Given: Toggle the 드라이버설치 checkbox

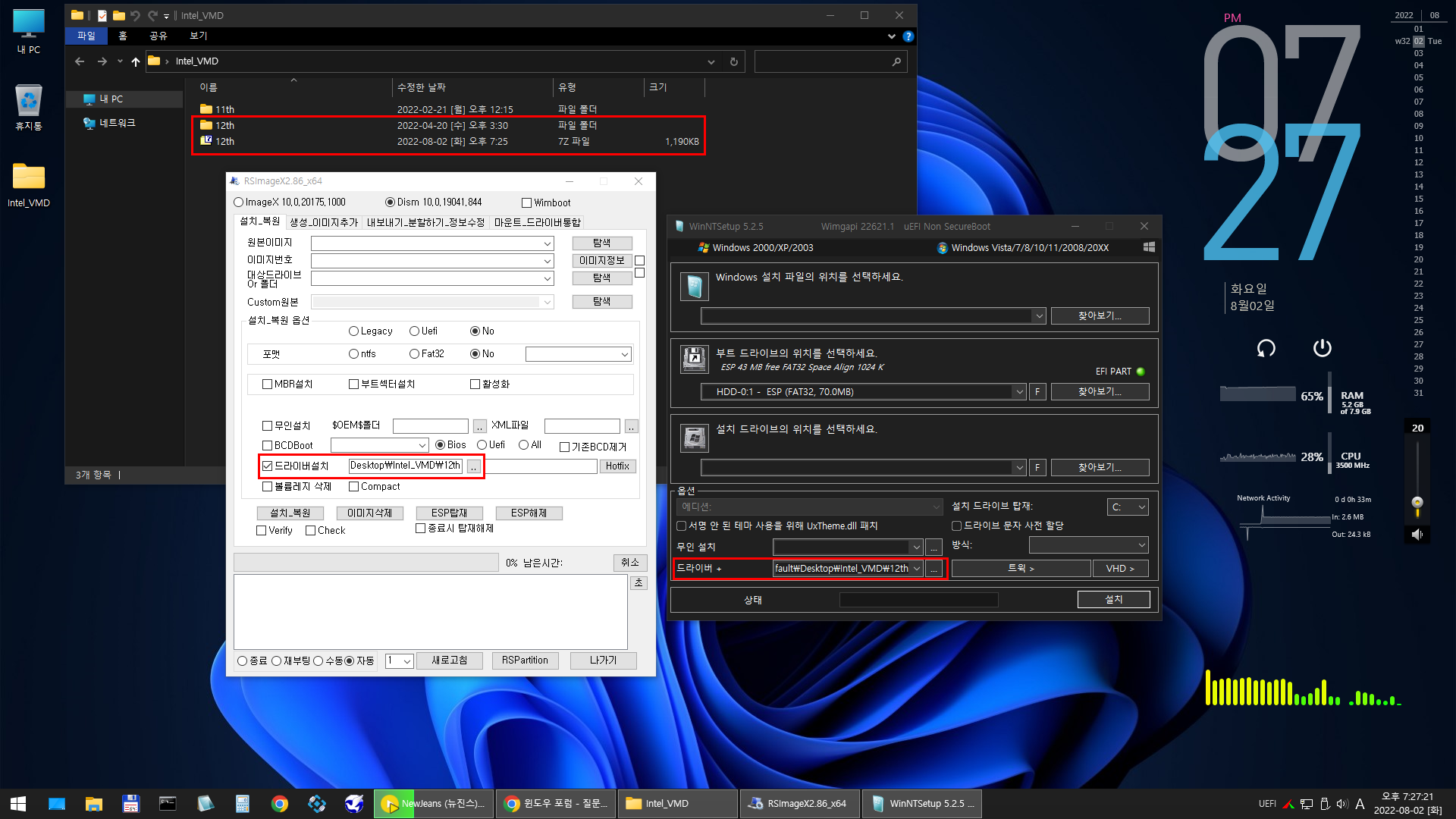Looking at the screenshot, I should pyautogui.click(x=267, y=466).
